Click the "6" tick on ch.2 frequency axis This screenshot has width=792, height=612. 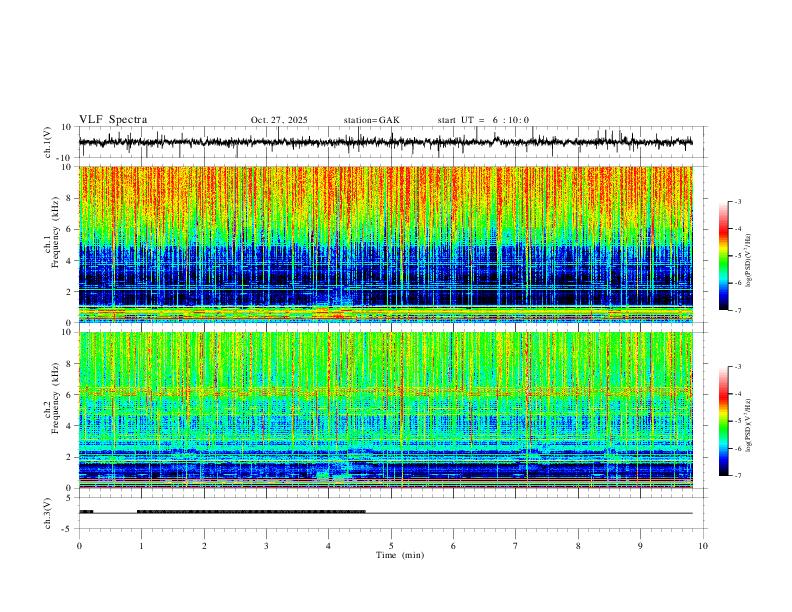[x=70, y=395]
